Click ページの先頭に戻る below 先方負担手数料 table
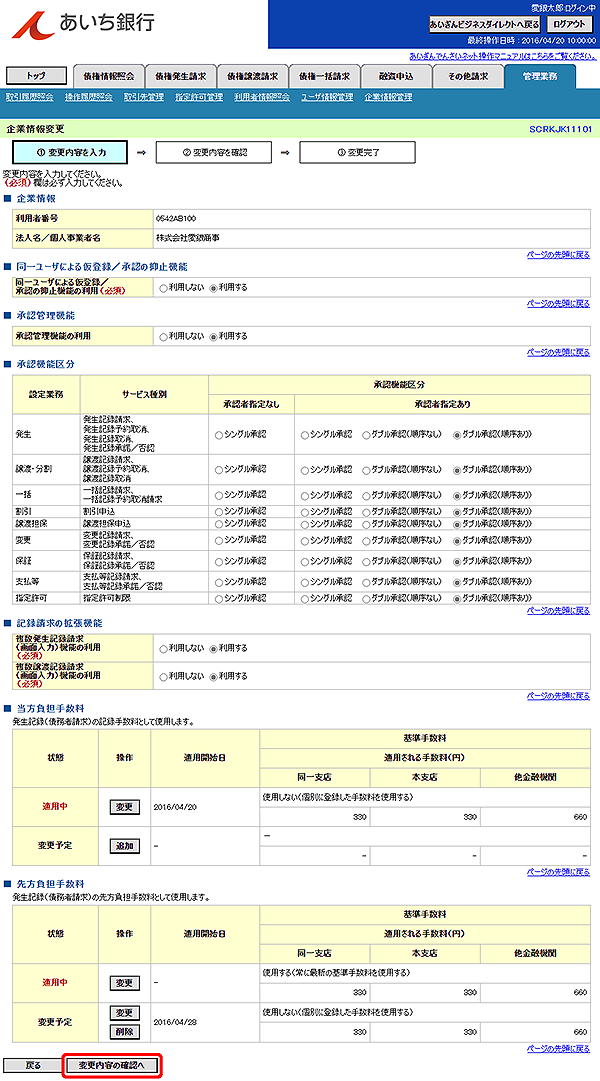This screenshot has height=1081, width=600. [559, 1049]
